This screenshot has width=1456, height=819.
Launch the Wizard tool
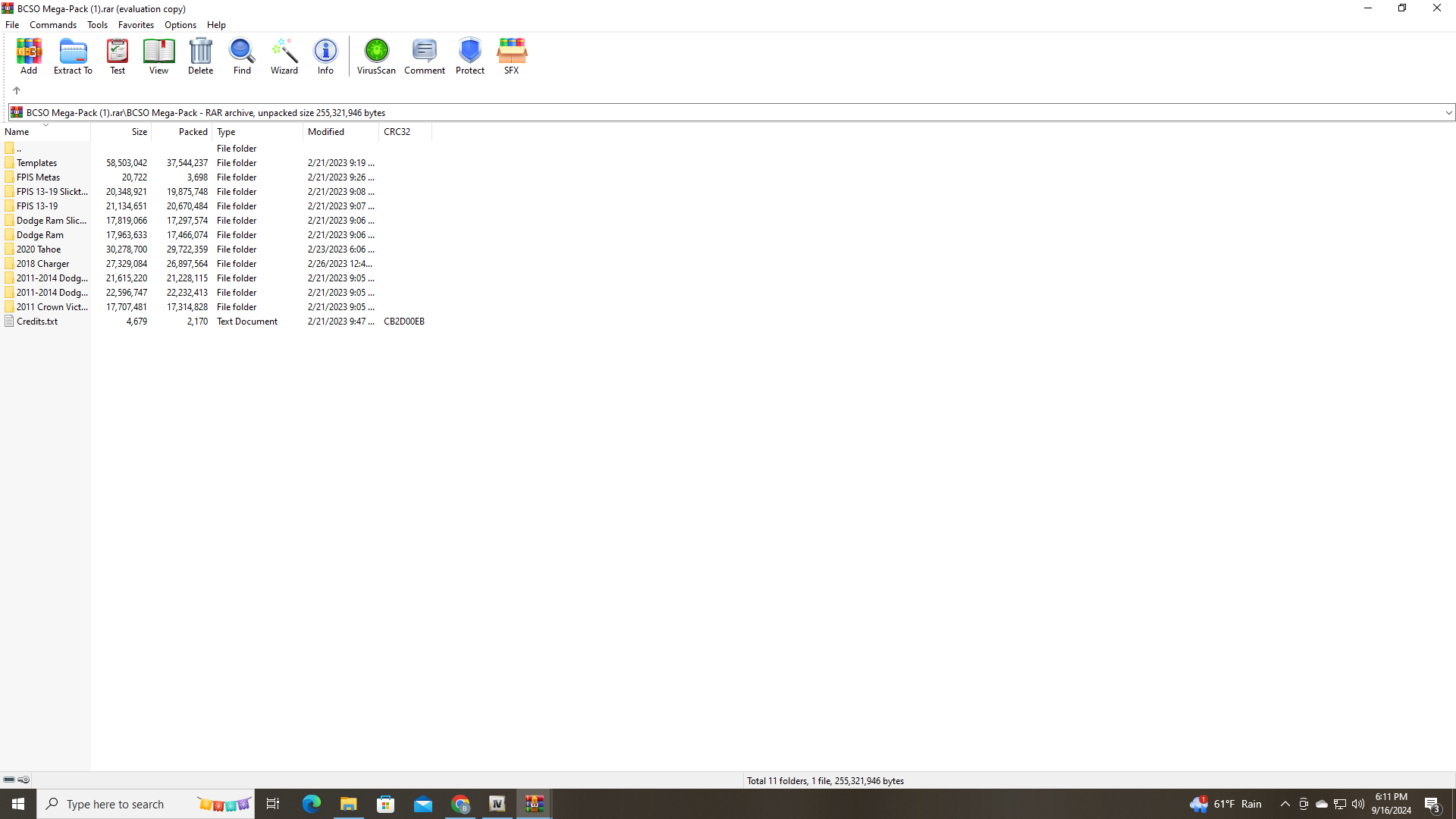tap(284, 56)
